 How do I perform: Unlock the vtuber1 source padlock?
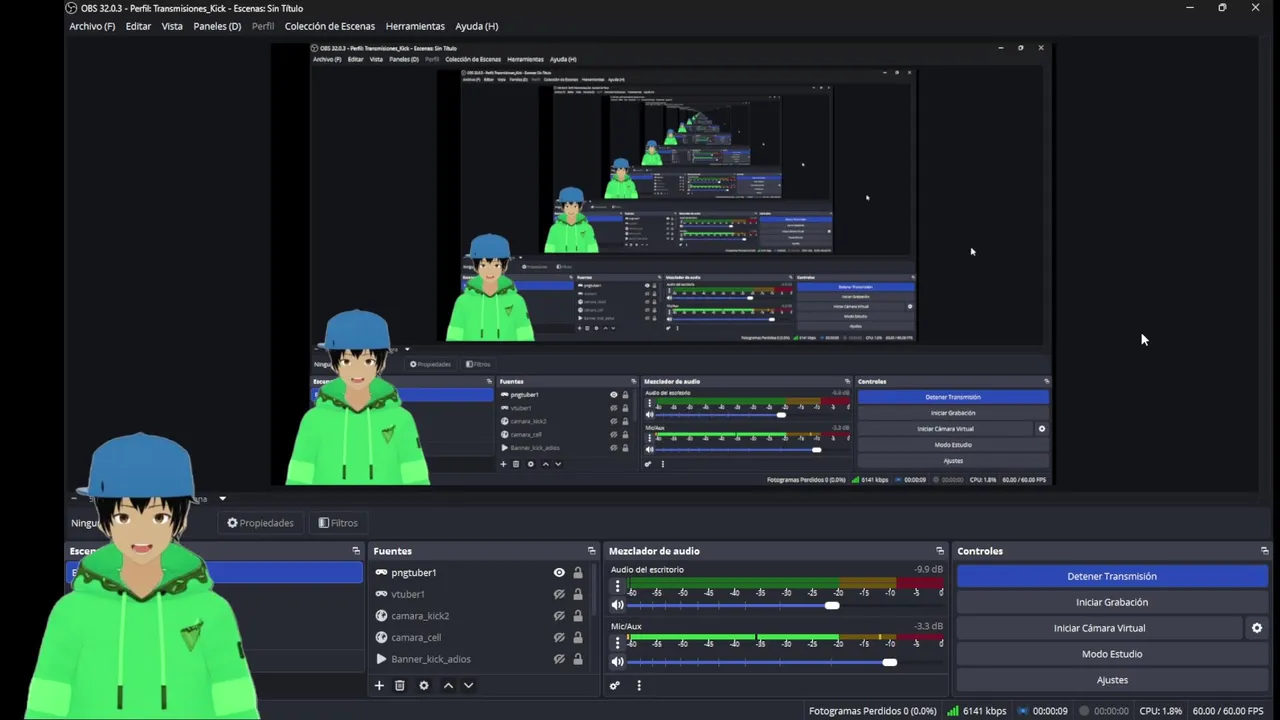[x=578, y=594]
